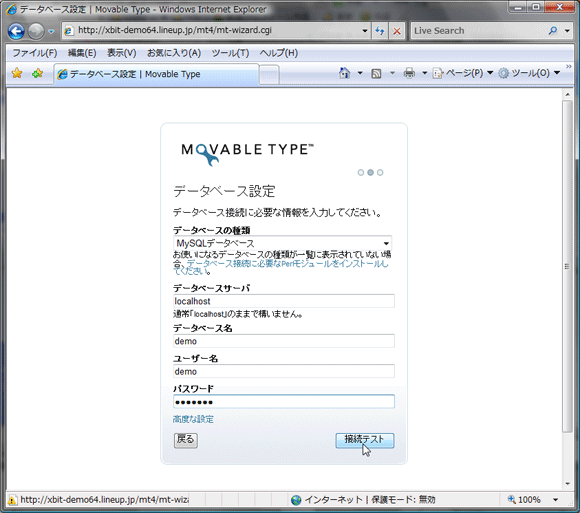Click the パスワード field

[x=284, y=402]
